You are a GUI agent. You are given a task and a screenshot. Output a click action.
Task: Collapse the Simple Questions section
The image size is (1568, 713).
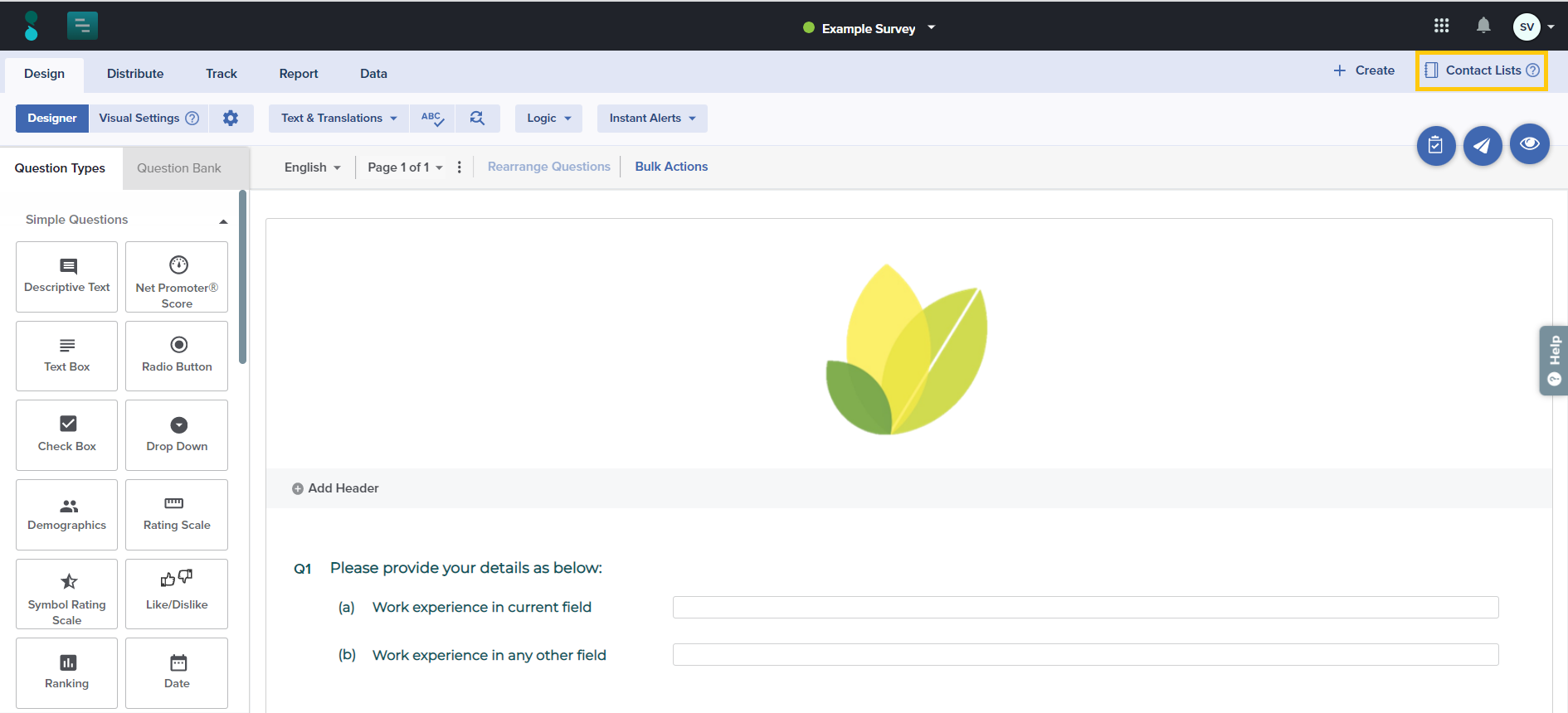223,221
